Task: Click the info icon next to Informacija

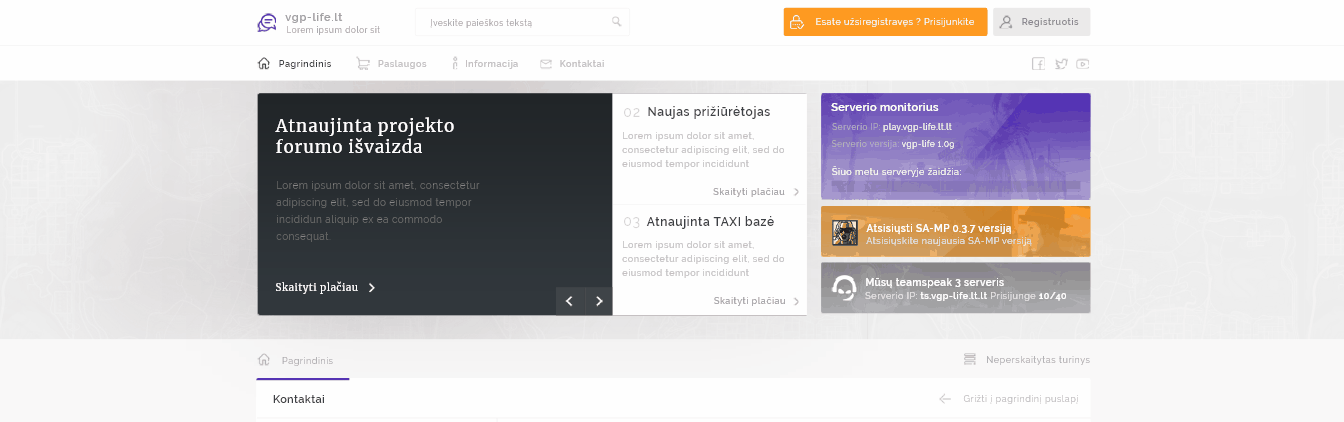Action: point(455,63)
